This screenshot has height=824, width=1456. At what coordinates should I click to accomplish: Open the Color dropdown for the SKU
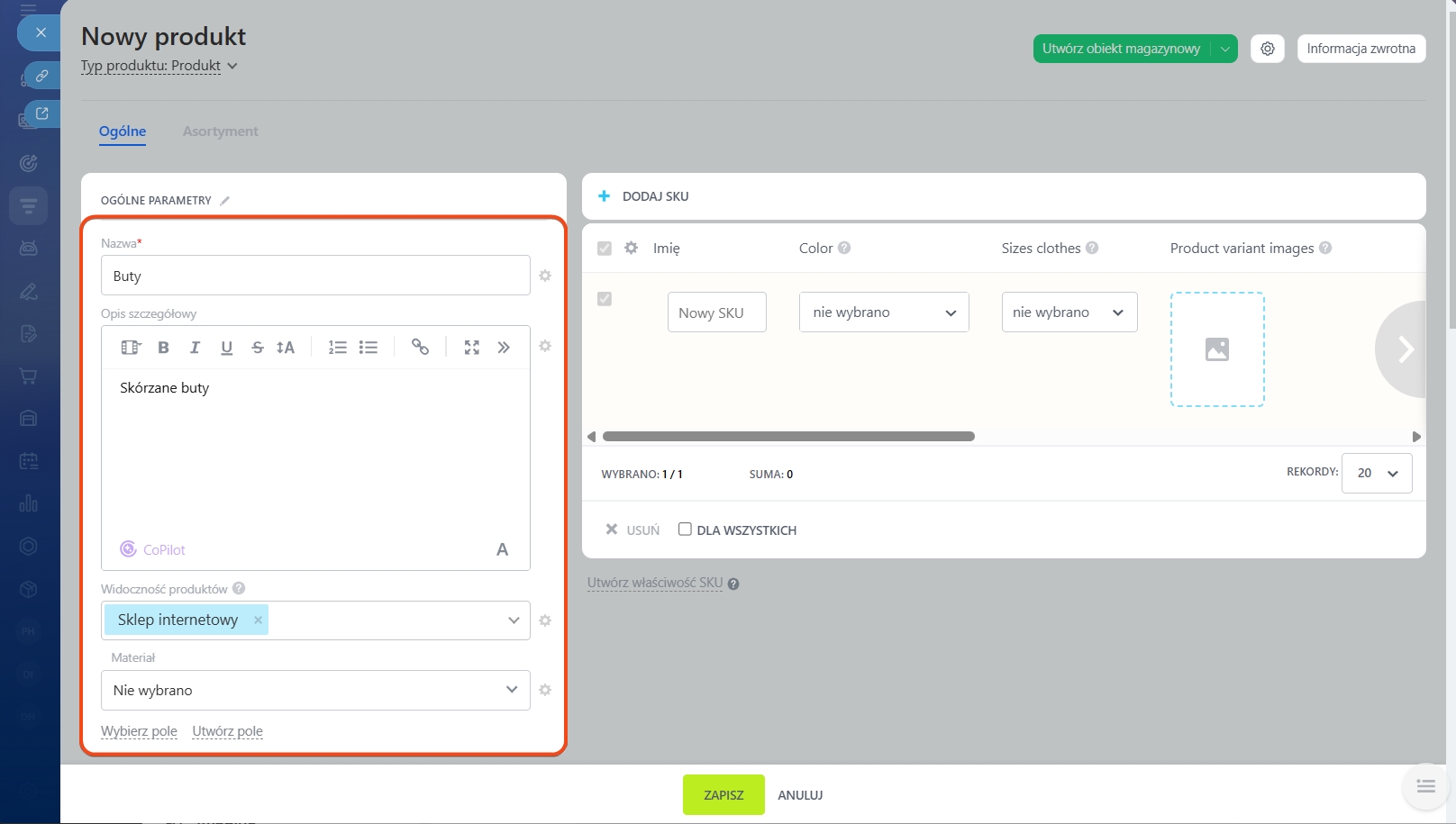[x=883, y=312]
